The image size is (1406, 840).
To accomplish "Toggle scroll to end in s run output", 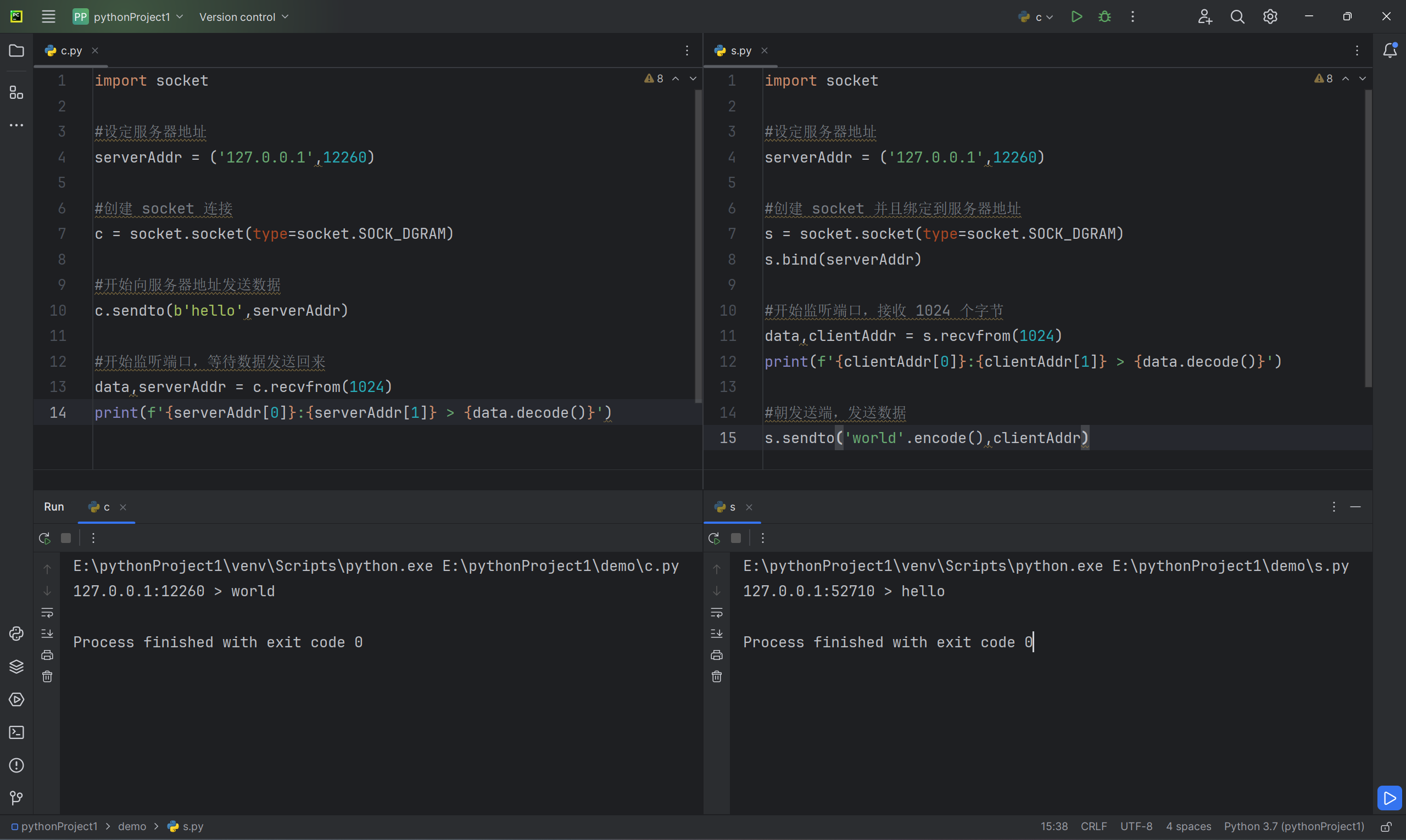I will point(716,634).
